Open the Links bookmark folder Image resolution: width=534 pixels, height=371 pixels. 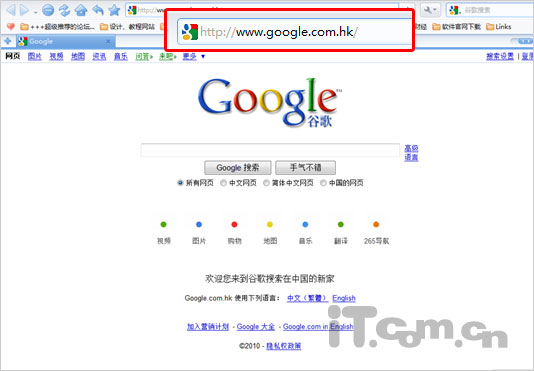[x=498, y=27]
